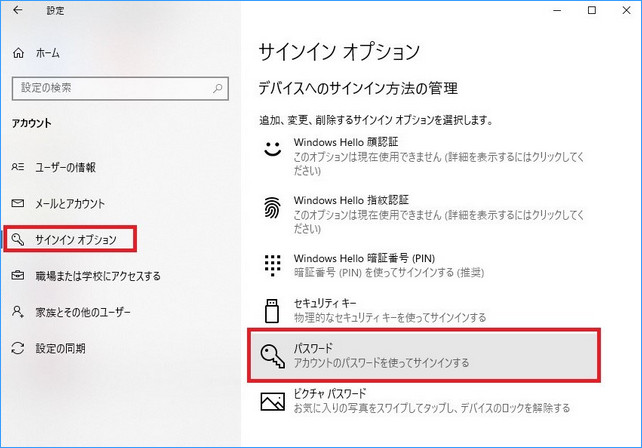Click the password key icon
The image size is (642, 448).
(x=272, y=355)
